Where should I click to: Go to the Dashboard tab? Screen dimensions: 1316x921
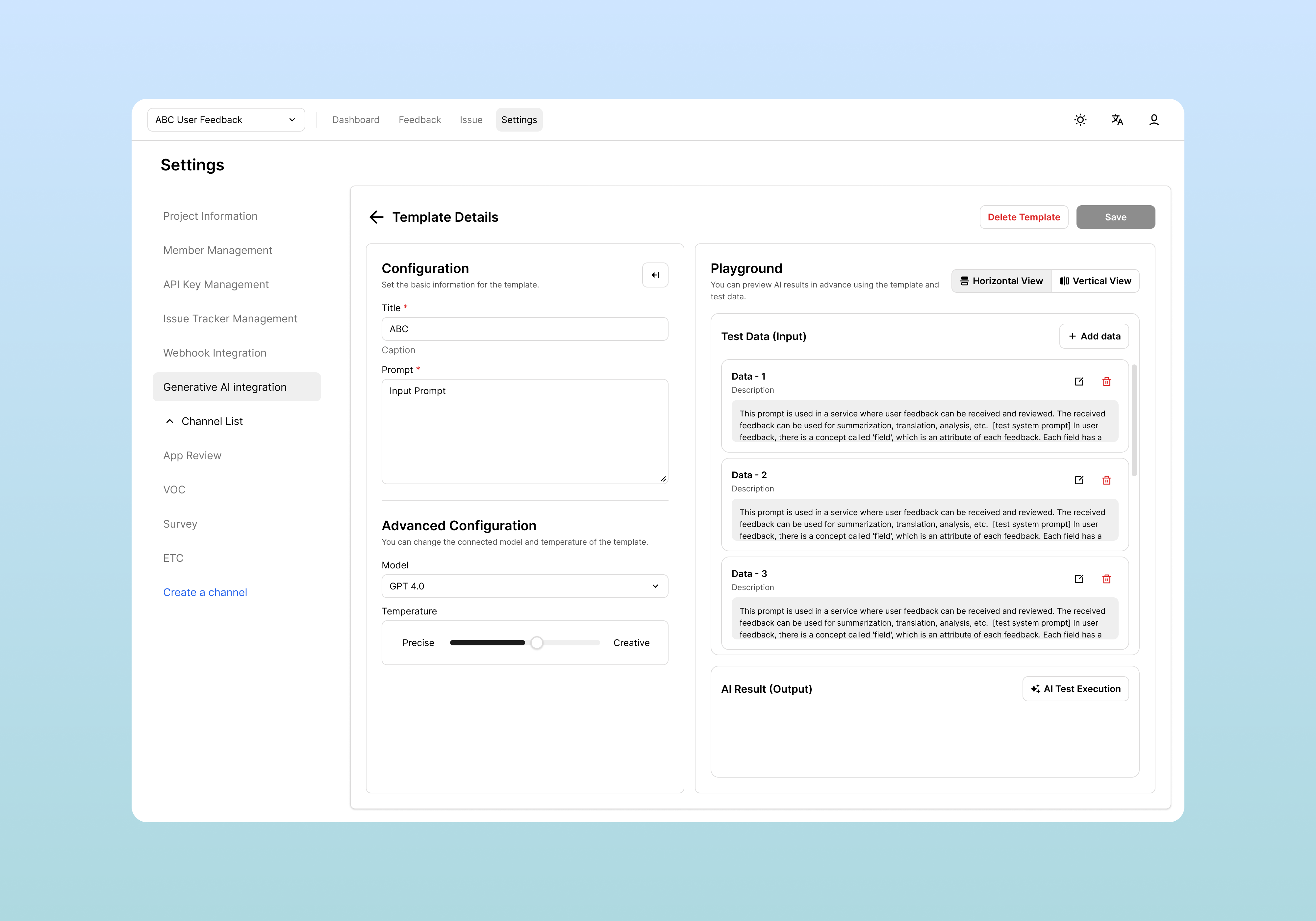[355, 120]
